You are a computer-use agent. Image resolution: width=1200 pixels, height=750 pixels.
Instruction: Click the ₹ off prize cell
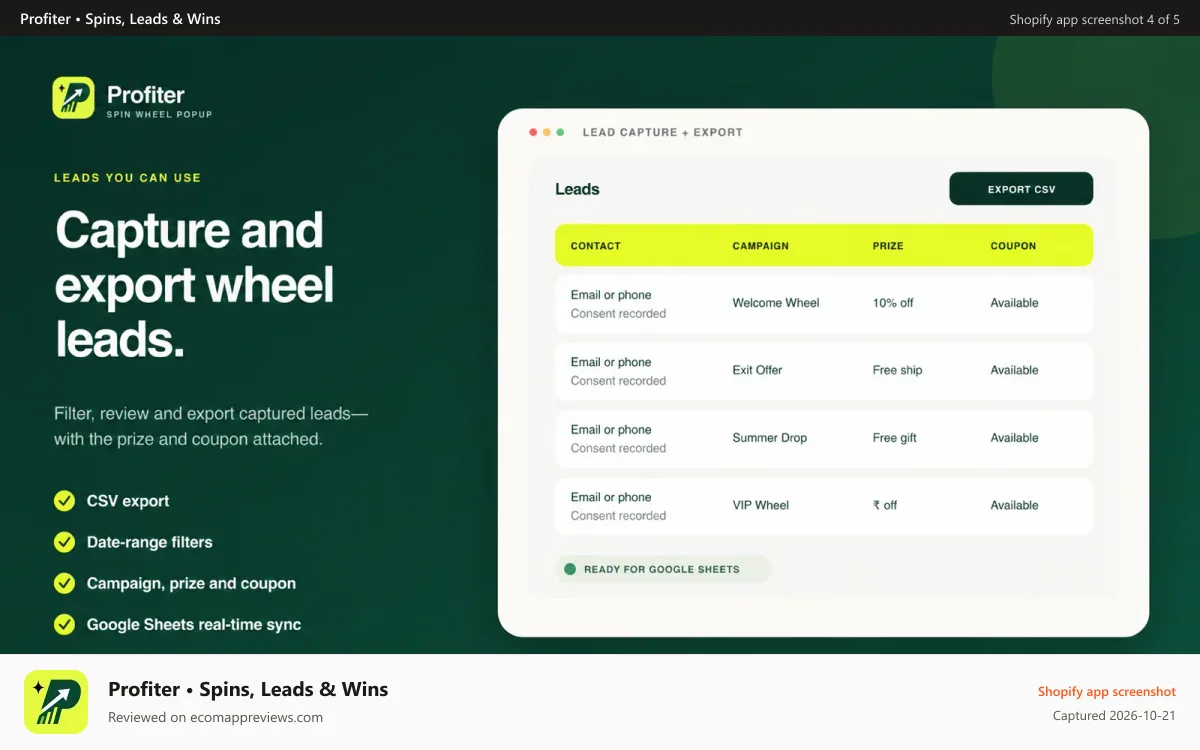click(885, 505)
